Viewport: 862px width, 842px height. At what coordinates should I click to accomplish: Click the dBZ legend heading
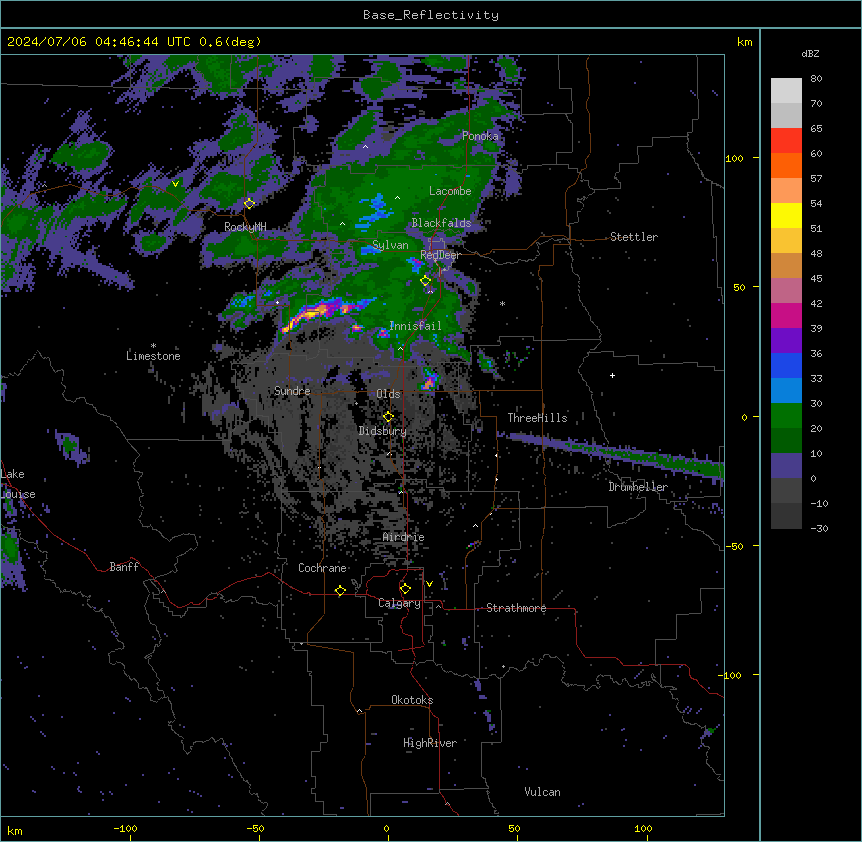click(810, 53)
